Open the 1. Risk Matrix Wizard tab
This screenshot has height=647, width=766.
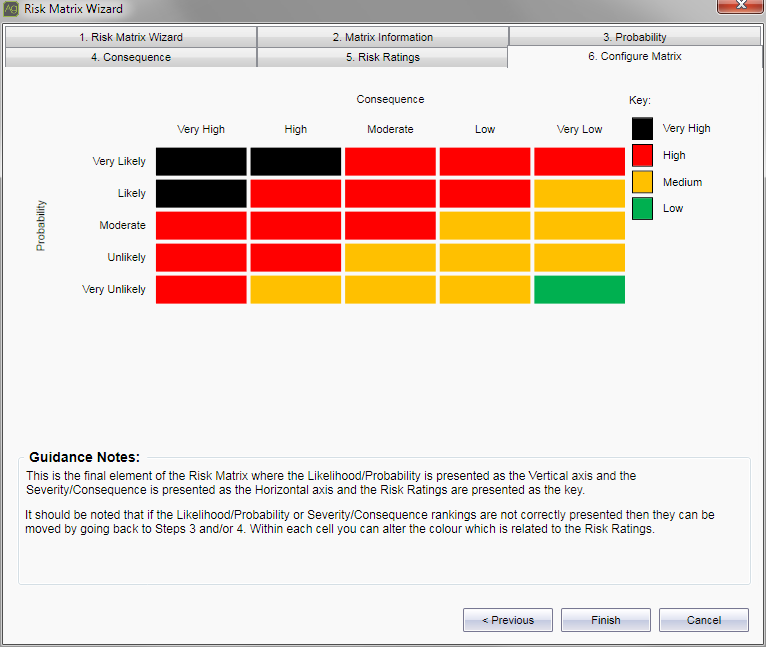(x=131, y=37)
